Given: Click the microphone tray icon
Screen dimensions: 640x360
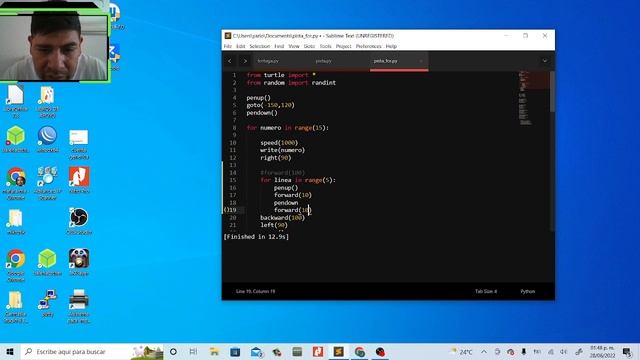Looking at the screenshot, I should point(524,352).
